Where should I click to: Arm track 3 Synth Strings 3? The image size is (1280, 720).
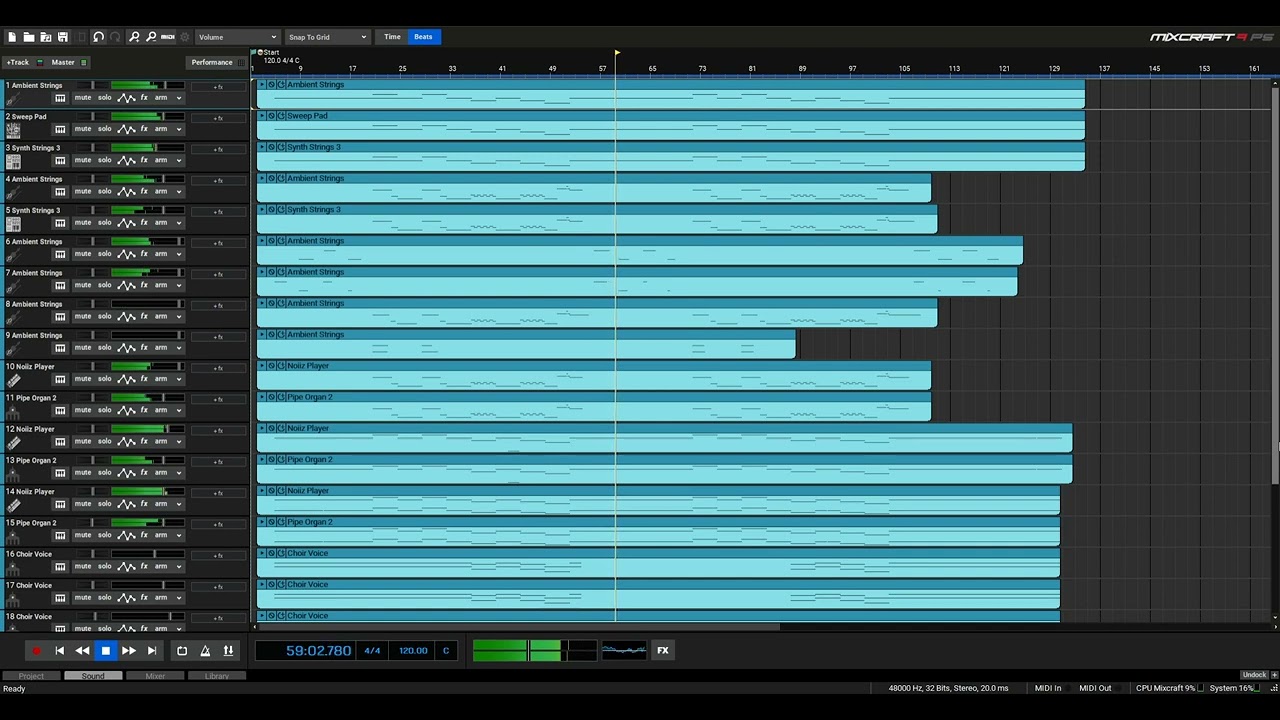161,160
